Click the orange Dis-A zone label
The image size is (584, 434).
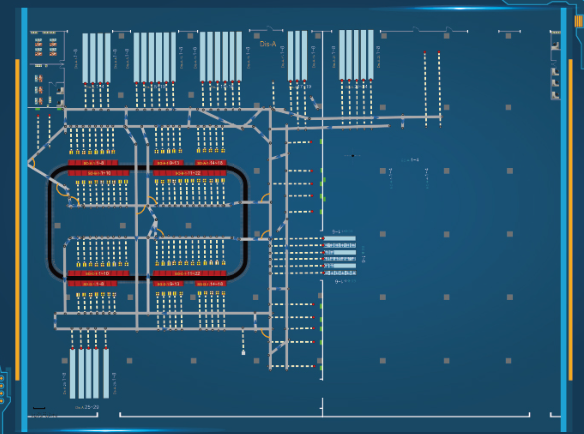pos(268,44)
